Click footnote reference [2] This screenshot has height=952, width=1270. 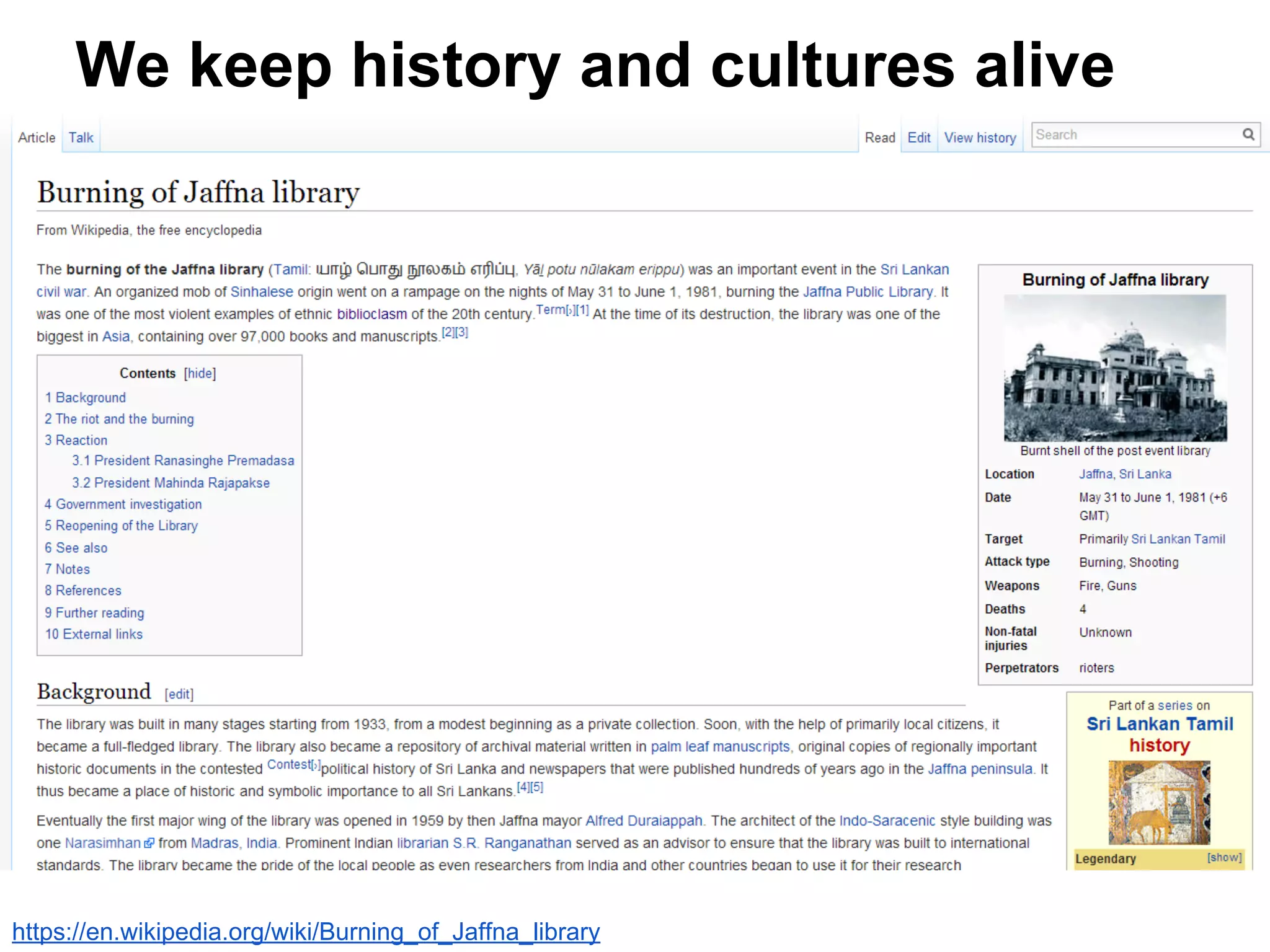pos(448,332)
